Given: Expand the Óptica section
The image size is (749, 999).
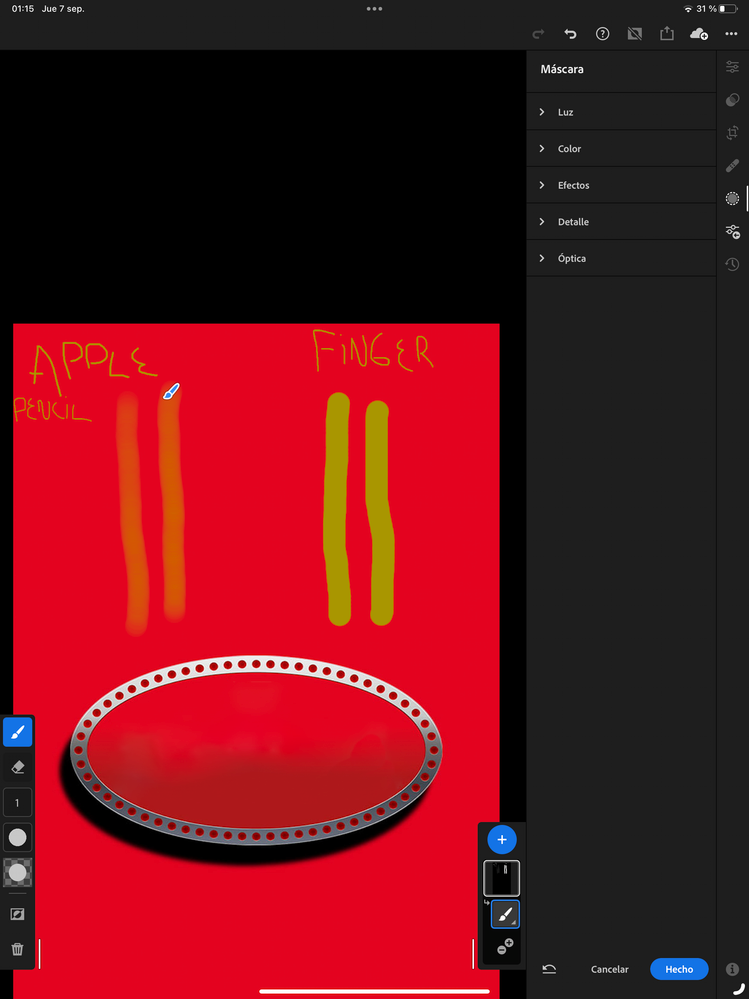Looking at the screenshot, I should [x=621, y=258].
